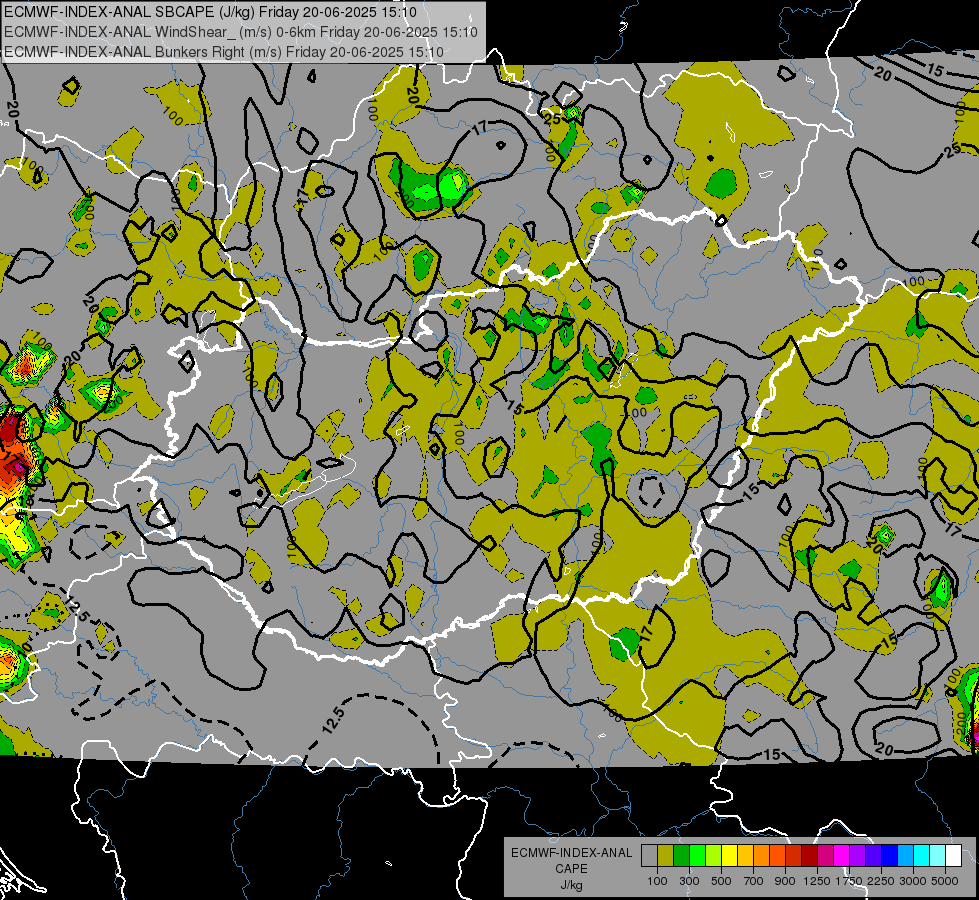Select the 5000 legend tick label
The image size is (979, 900).
click(x=945, y=881)
